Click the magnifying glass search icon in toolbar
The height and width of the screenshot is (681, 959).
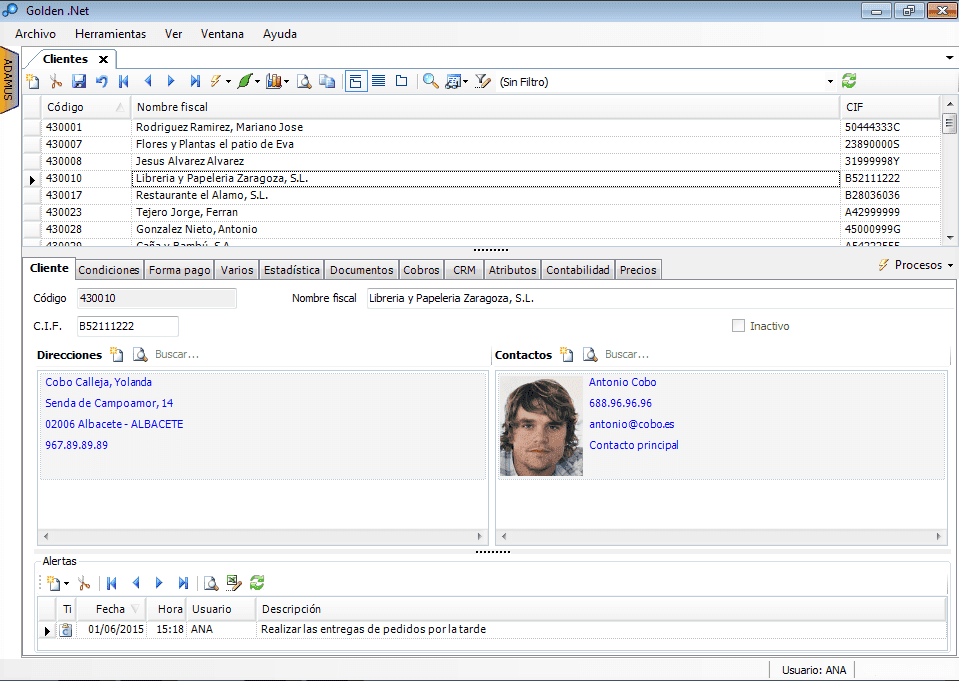[x=430, y=82]
